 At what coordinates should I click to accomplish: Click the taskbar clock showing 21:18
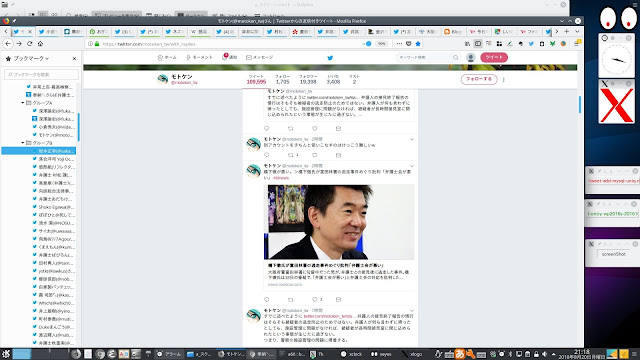tap(582, 354)
